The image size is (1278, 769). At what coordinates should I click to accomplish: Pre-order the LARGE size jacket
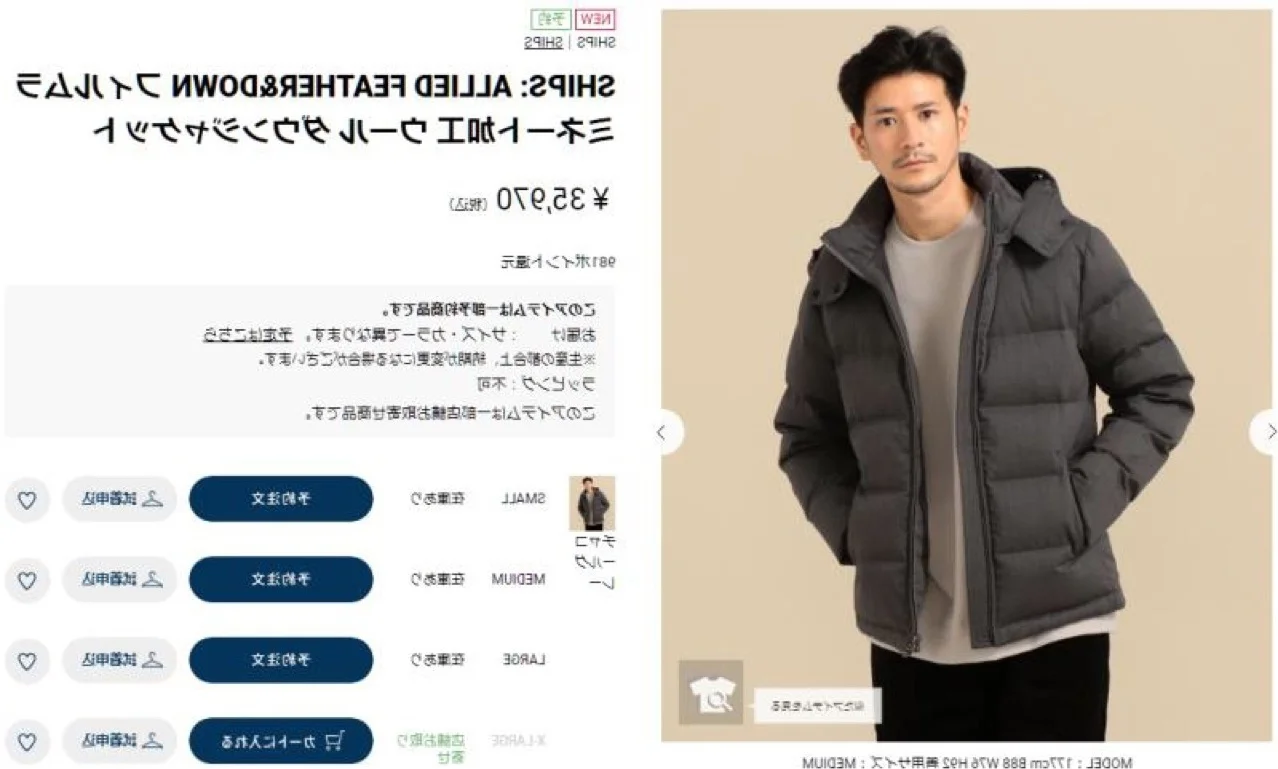click(x=281, y=661)
